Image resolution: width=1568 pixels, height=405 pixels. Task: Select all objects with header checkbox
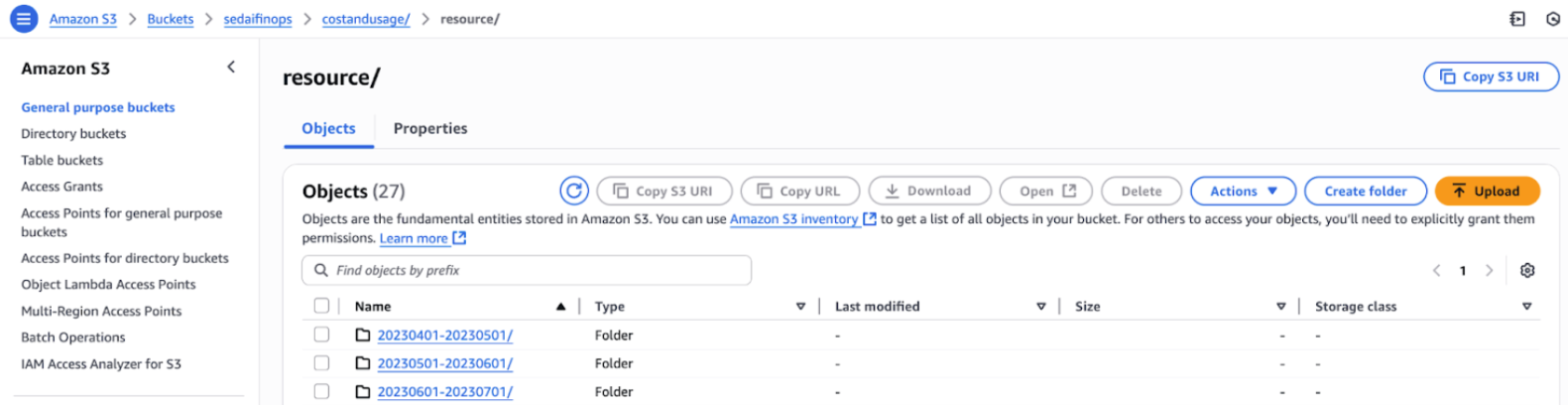[321, 306]
